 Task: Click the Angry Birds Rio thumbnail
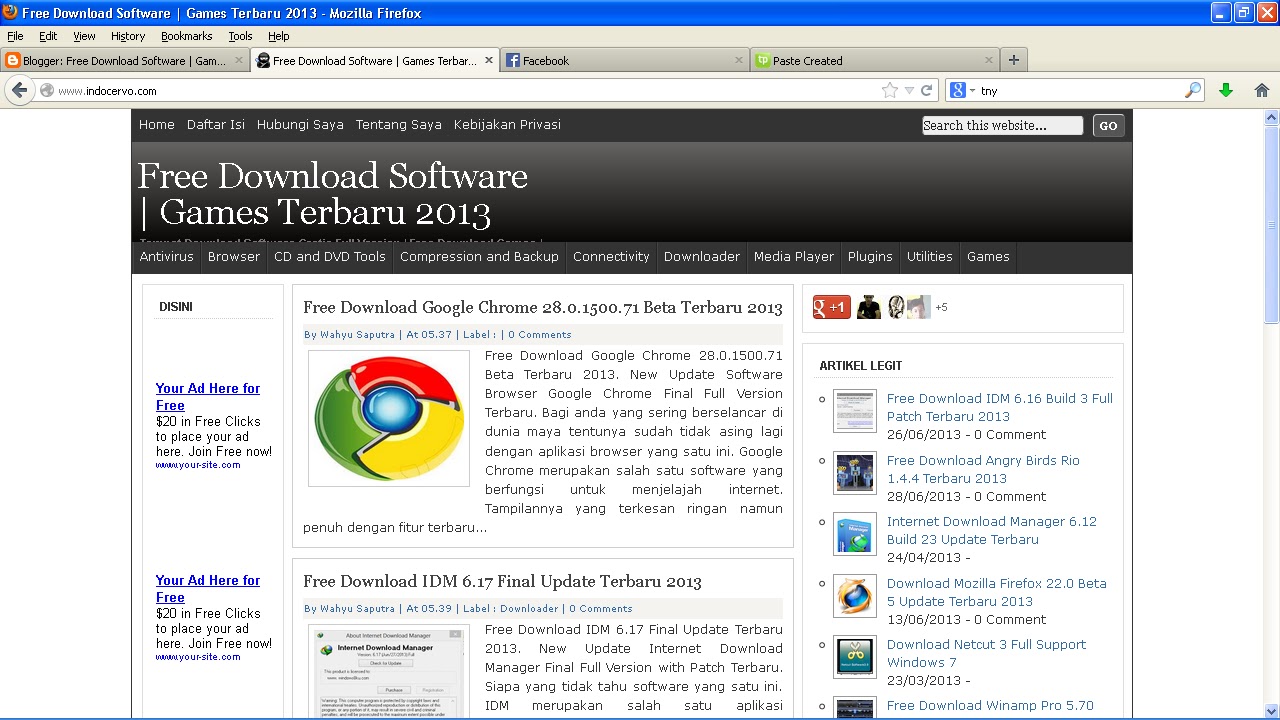click(855, 473)
